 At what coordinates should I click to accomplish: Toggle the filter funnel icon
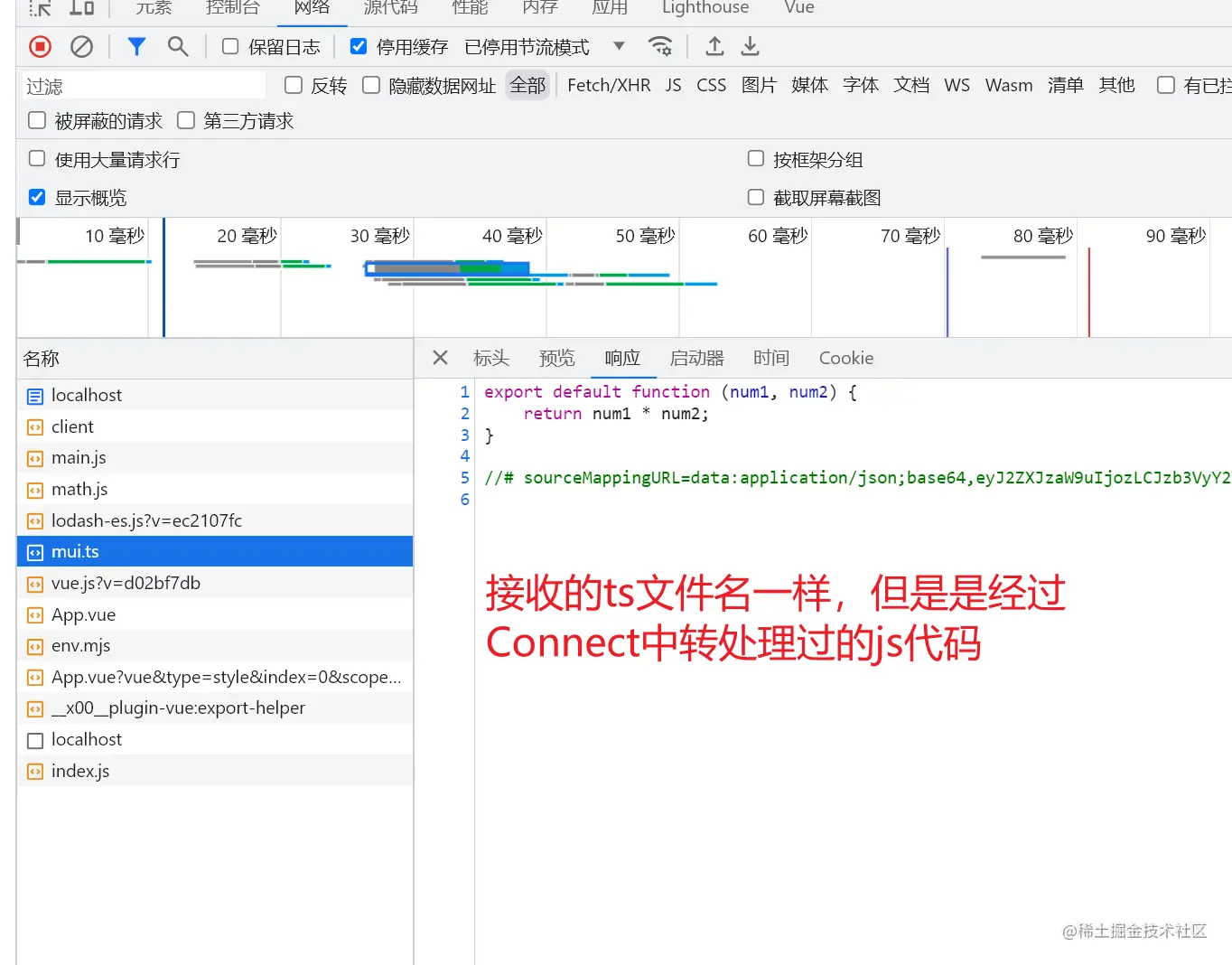click(x=136, y=46)
